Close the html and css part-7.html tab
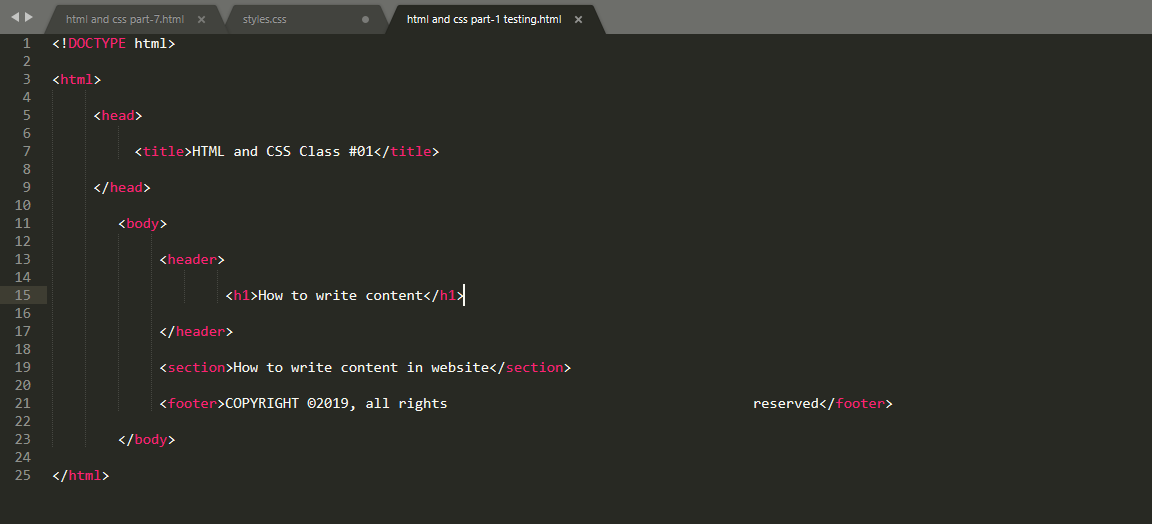The height and width of the screenshot is (524, 1152). (x=202, y=19)
